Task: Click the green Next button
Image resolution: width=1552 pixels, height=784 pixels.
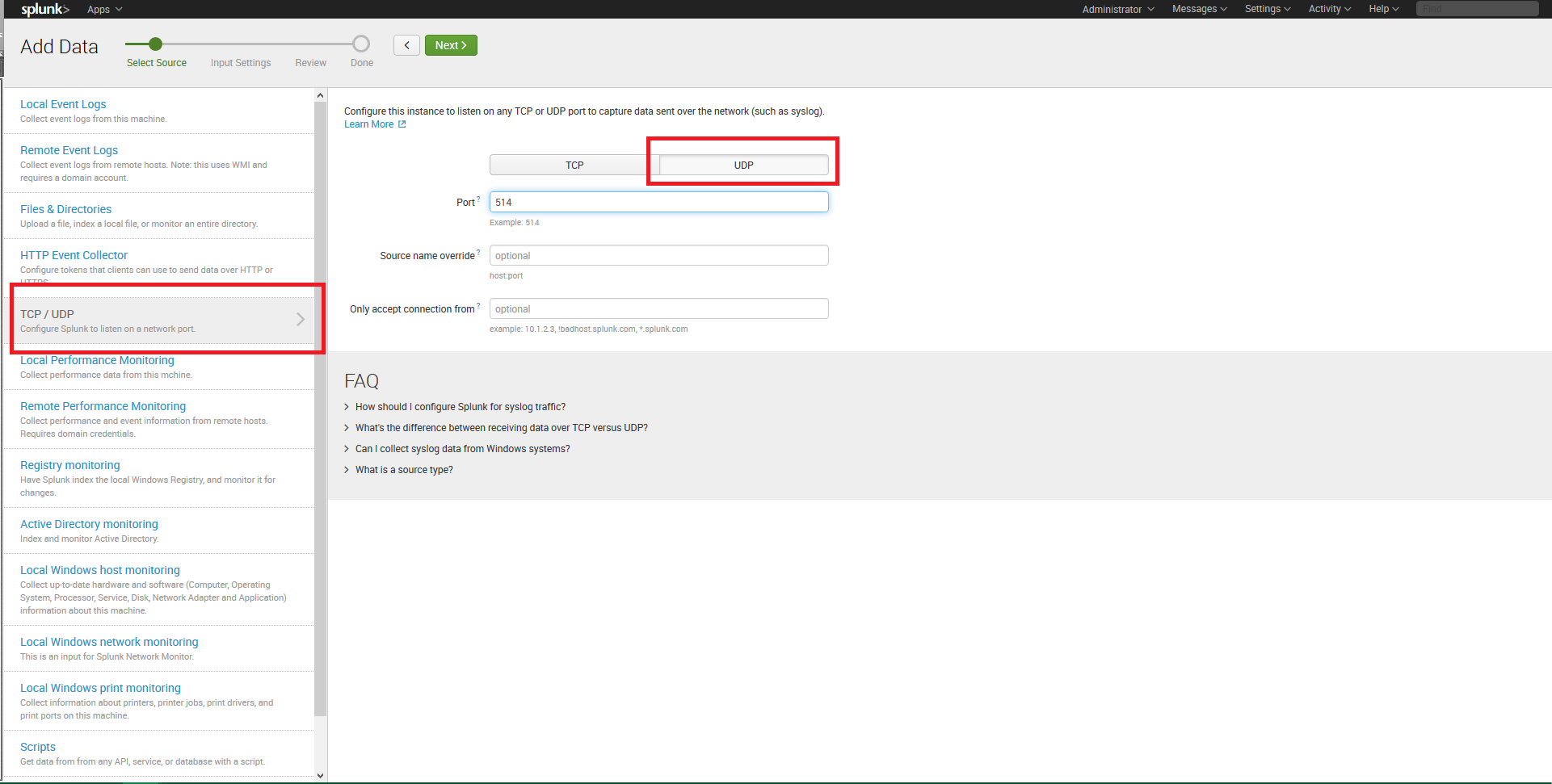Action: 451,45
